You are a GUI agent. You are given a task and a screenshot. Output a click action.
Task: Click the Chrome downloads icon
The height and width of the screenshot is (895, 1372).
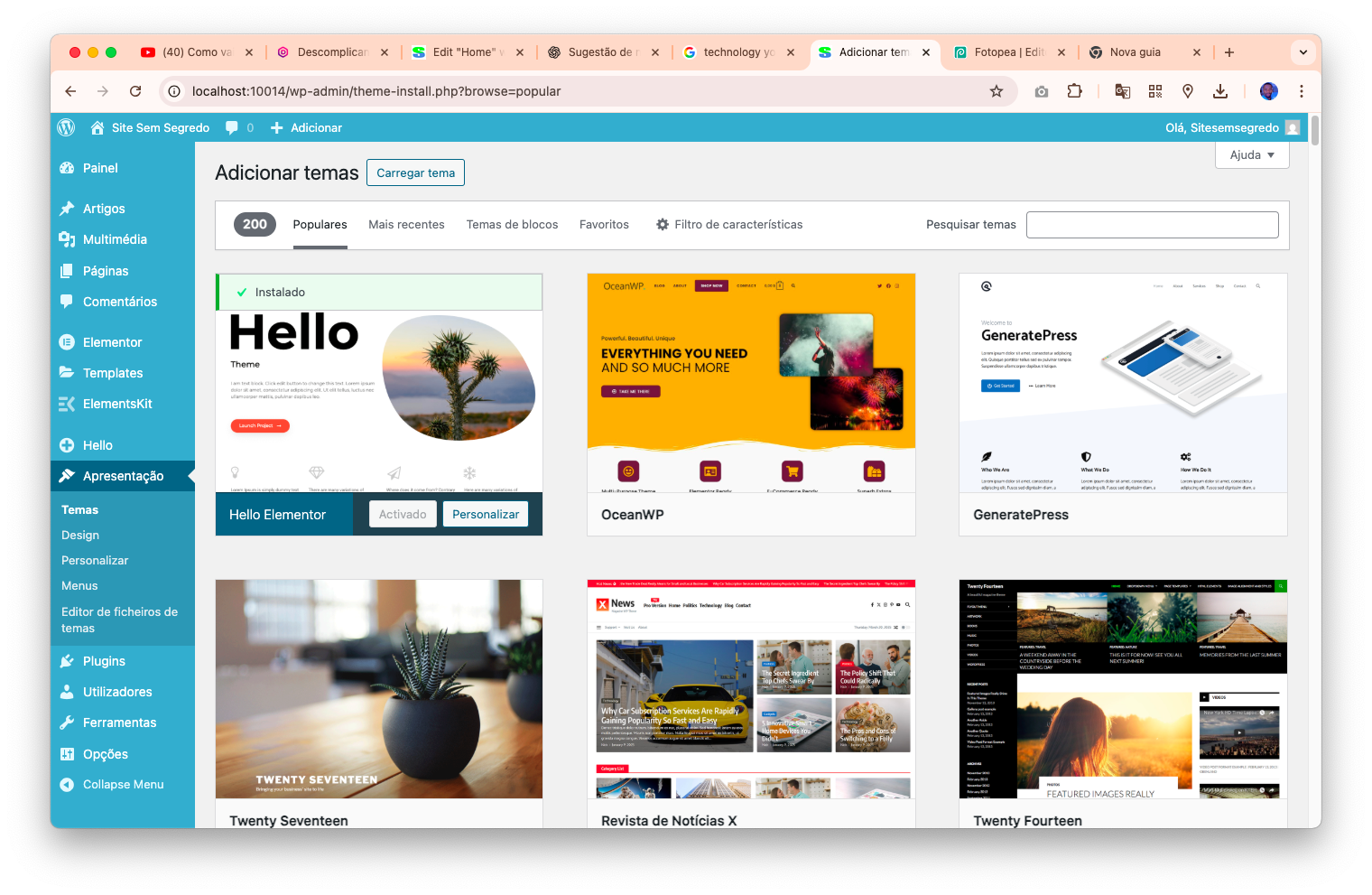(x=1219, y=91)
